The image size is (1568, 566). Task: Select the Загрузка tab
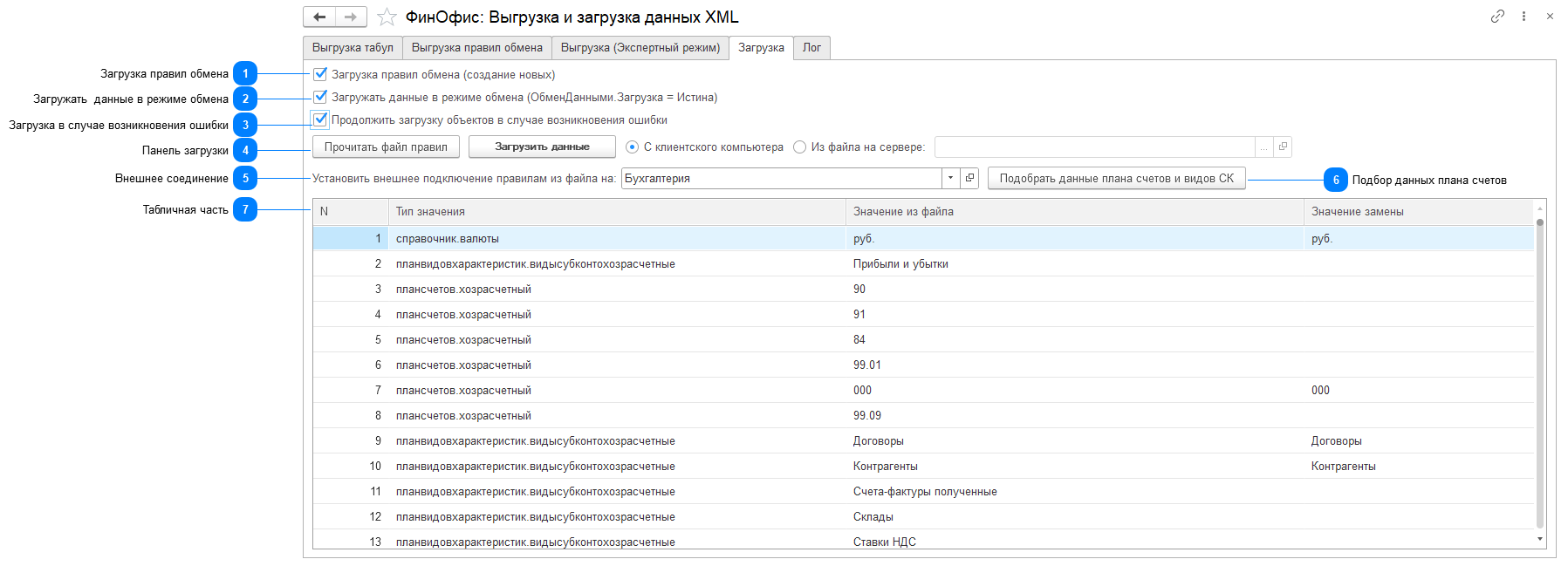761,48
